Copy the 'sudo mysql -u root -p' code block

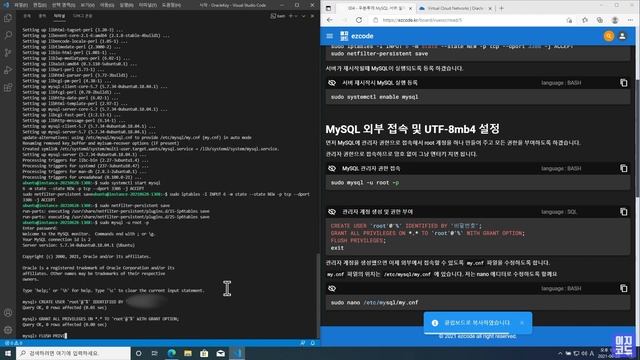click(x=624, y=168)
